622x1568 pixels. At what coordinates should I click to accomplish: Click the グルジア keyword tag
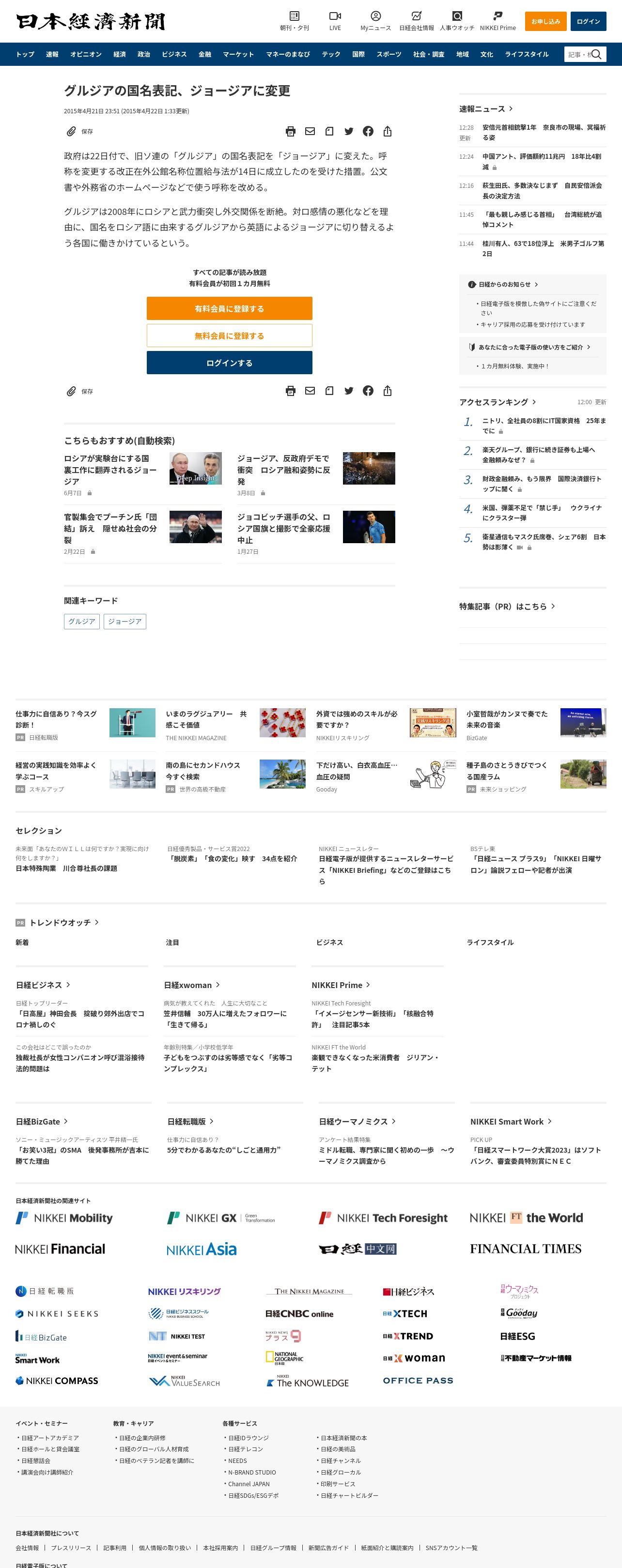pyautogui.click(x=82, y=622)
